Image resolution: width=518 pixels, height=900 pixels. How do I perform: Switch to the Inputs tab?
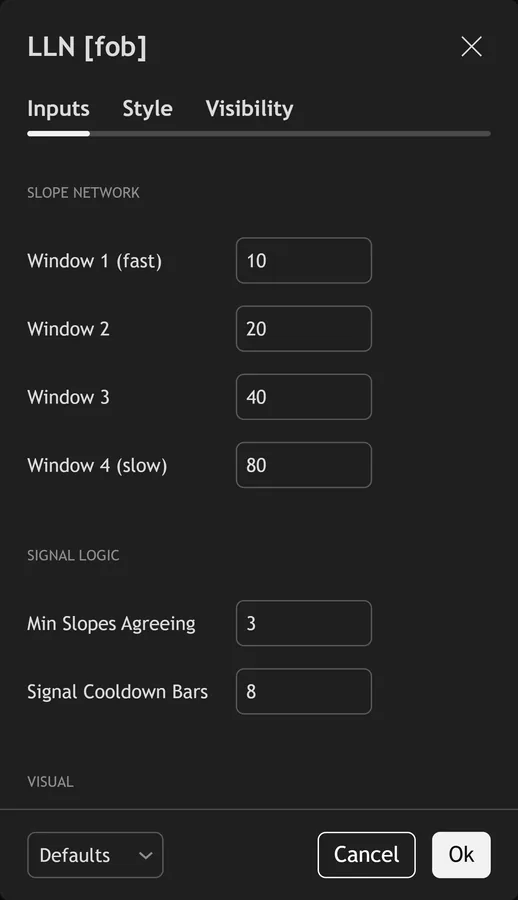(x=58, y=108)
